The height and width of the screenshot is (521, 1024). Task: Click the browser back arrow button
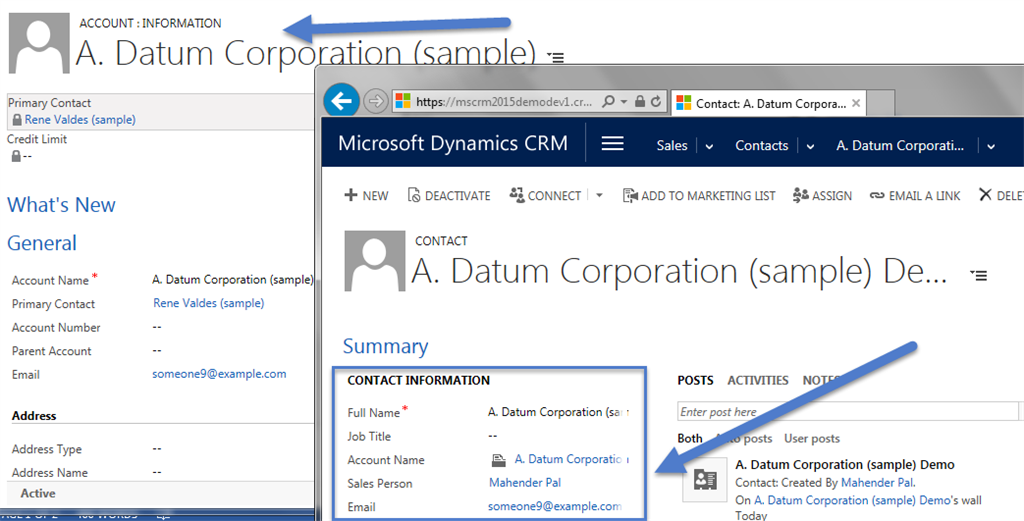[342, 101]
